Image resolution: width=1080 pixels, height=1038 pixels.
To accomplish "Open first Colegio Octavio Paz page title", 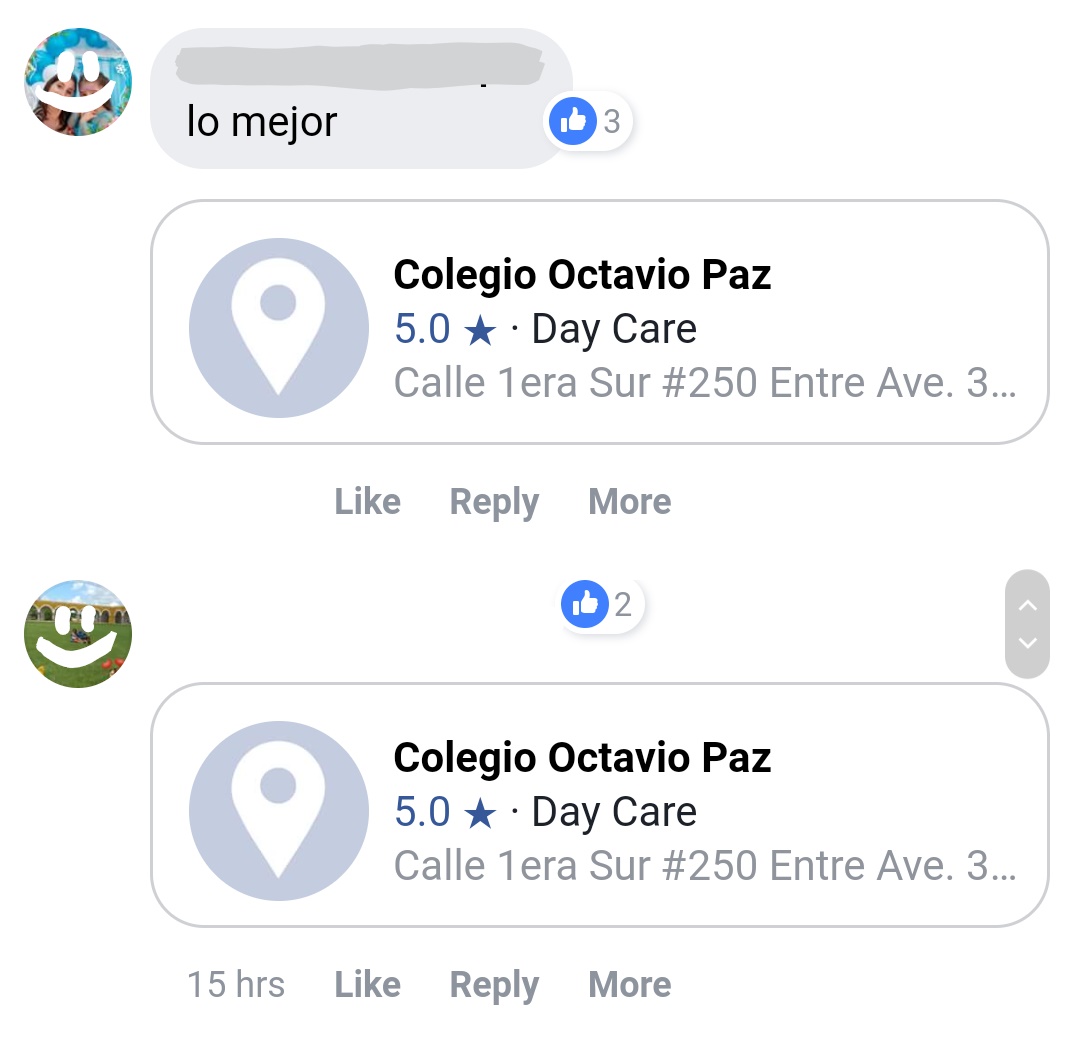I will [582, 275].
